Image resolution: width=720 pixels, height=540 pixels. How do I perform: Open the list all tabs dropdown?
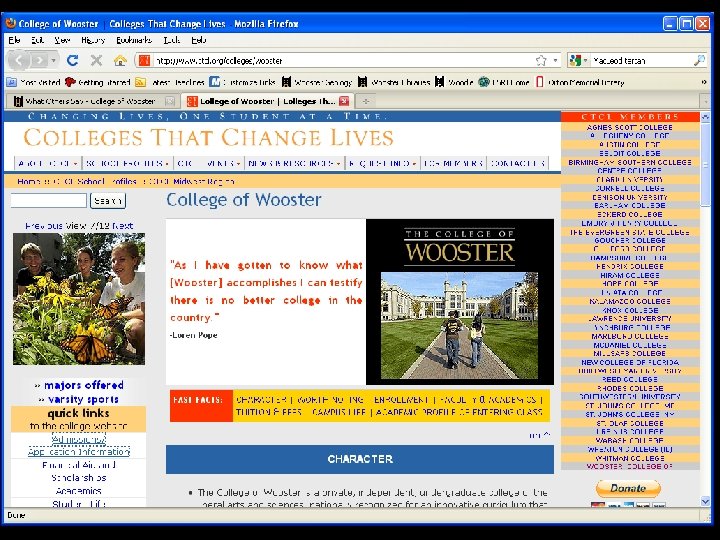(705, 101)
